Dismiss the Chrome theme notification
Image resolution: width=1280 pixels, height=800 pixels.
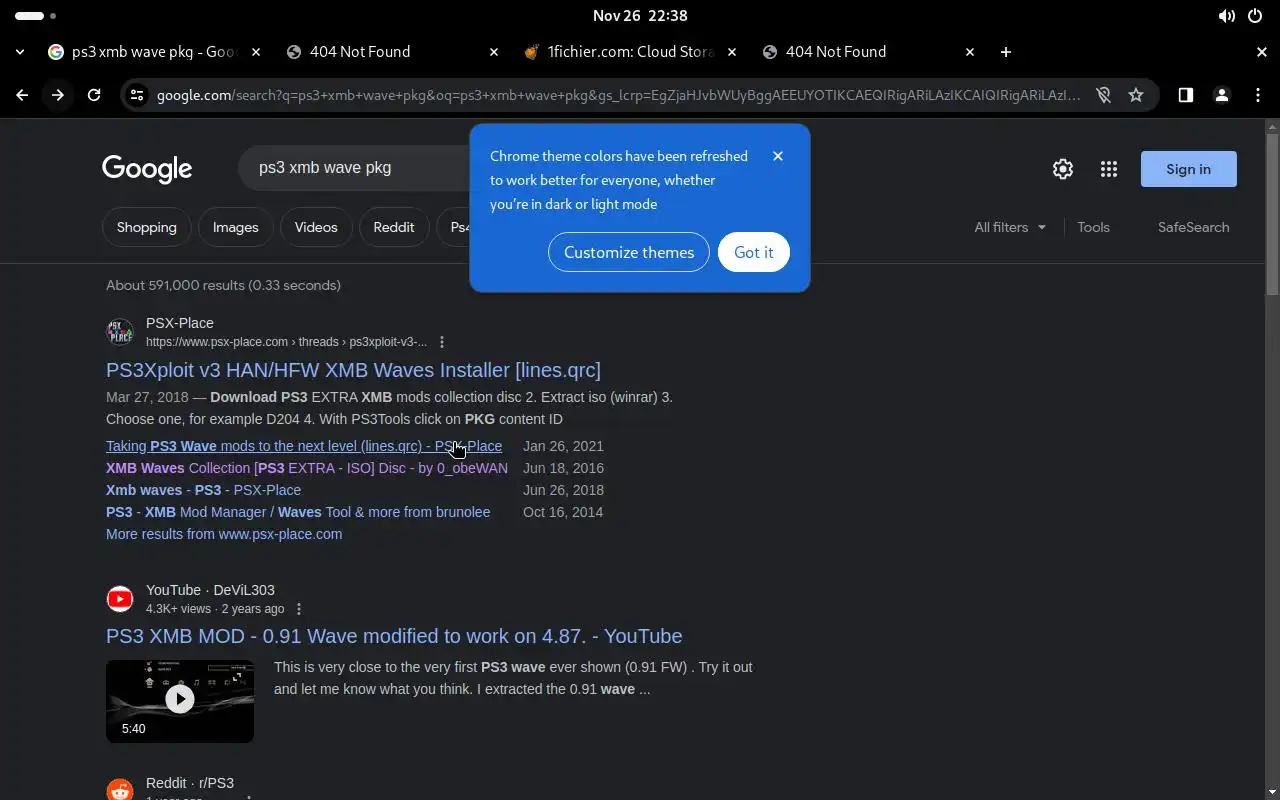(x=778, y=156)
